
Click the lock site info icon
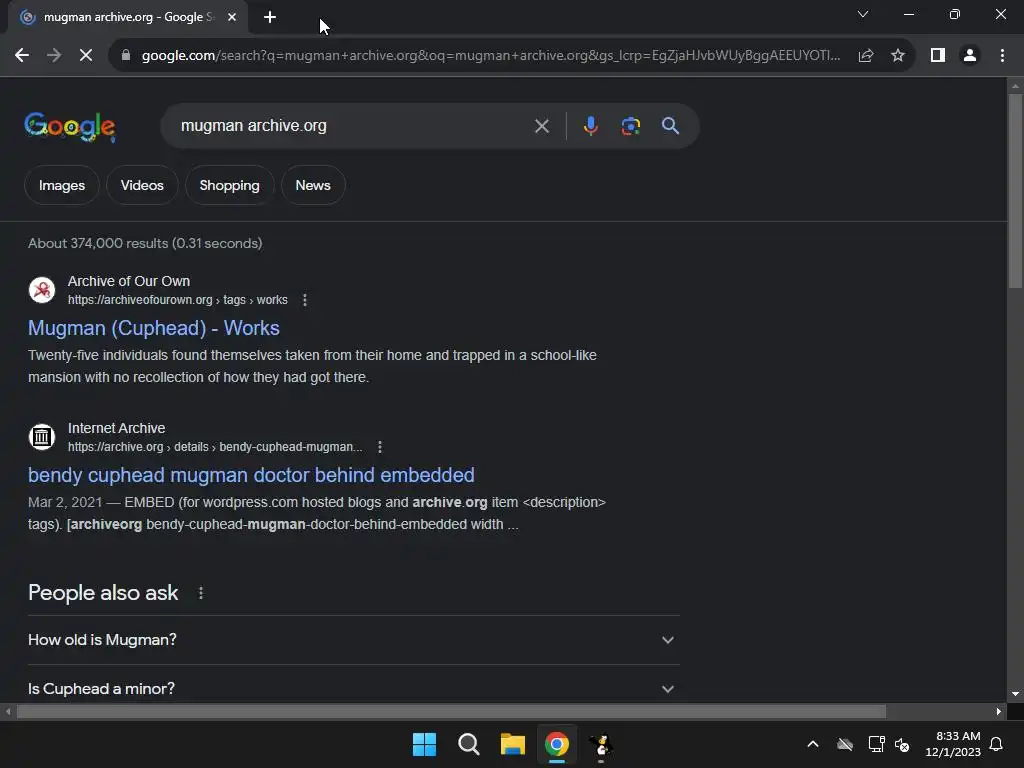tap(126, 56)
